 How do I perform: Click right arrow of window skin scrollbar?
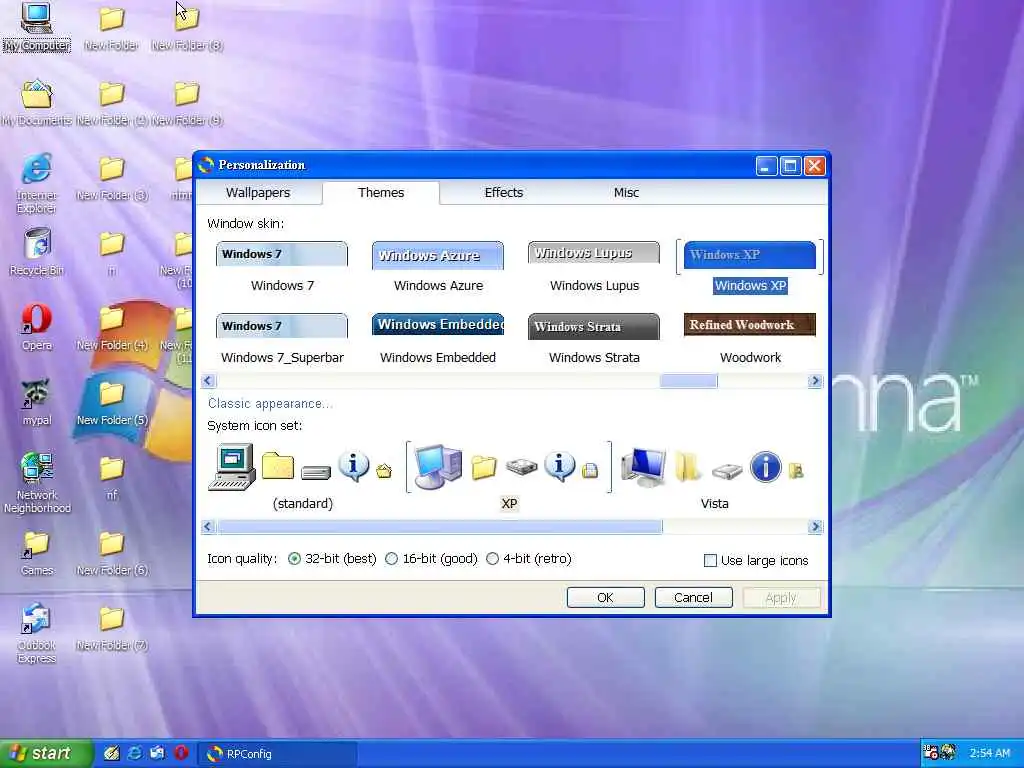(x=815, y=381)
